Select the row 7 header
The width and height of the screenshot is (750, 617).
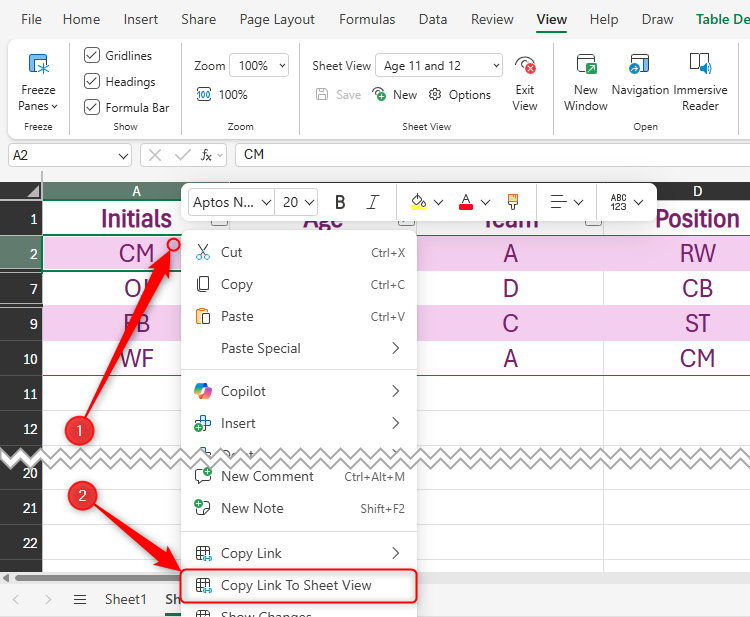pyautogui.click(x=21, y=289)
